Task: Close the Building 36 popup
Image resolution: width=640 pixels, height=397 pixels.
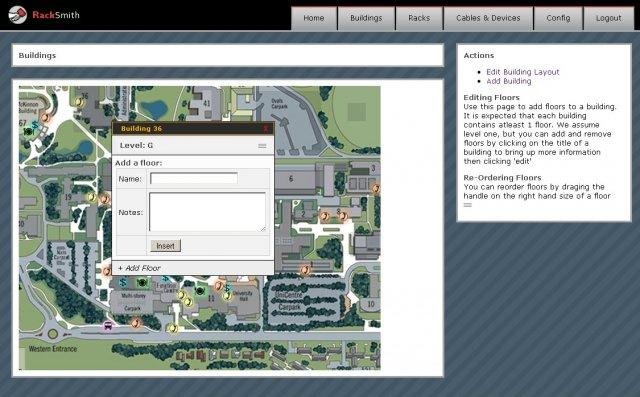Action: coord(266,129)
